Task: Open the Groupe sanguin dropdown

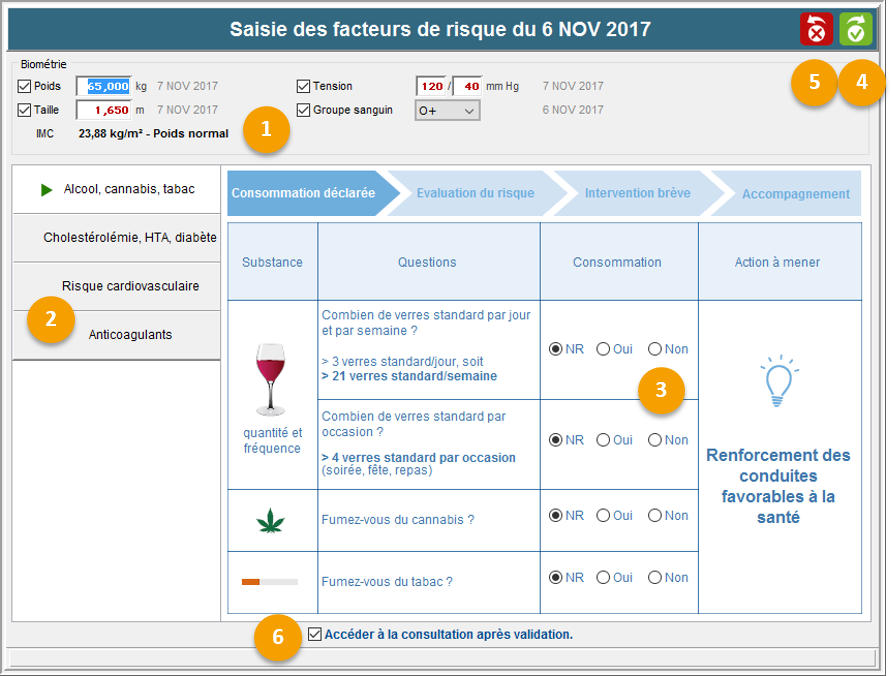Action: click(447, 110)
